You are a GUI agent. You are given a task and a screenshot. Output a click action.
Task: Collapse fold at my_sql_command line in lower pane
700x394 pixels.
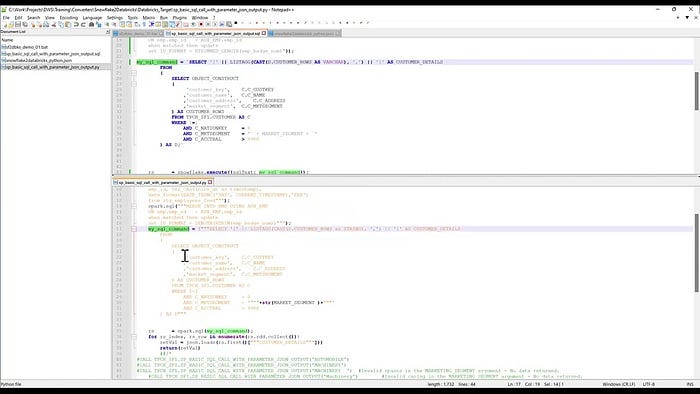click(133, 229)
